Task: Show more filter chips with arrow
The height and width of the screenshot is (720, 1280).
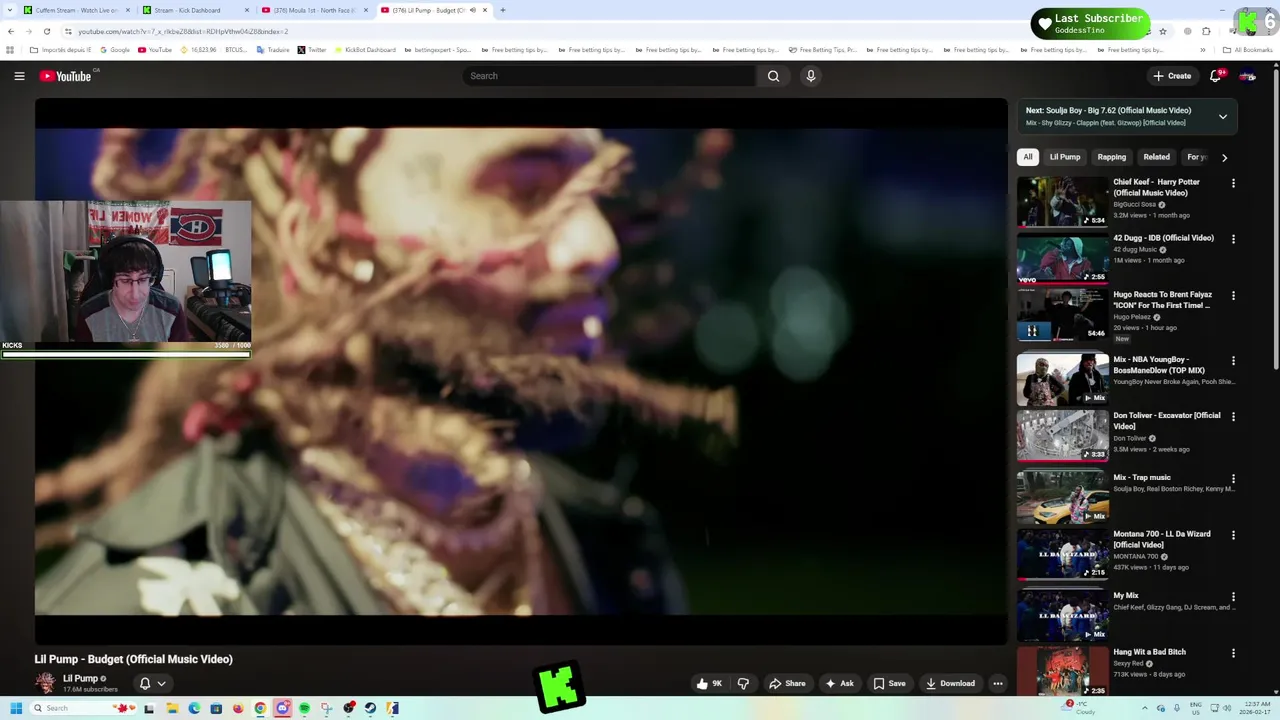Action: point(1224,157)
